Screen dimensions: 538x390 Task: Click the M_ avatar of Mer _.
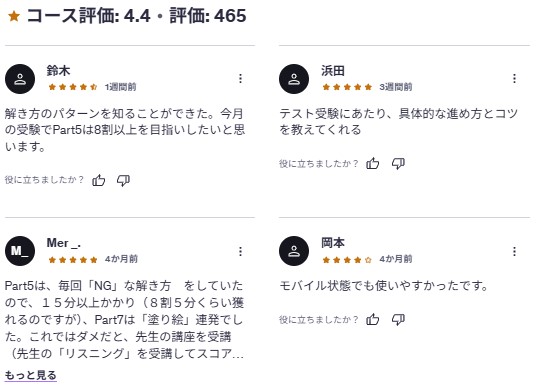pos(20,251)
